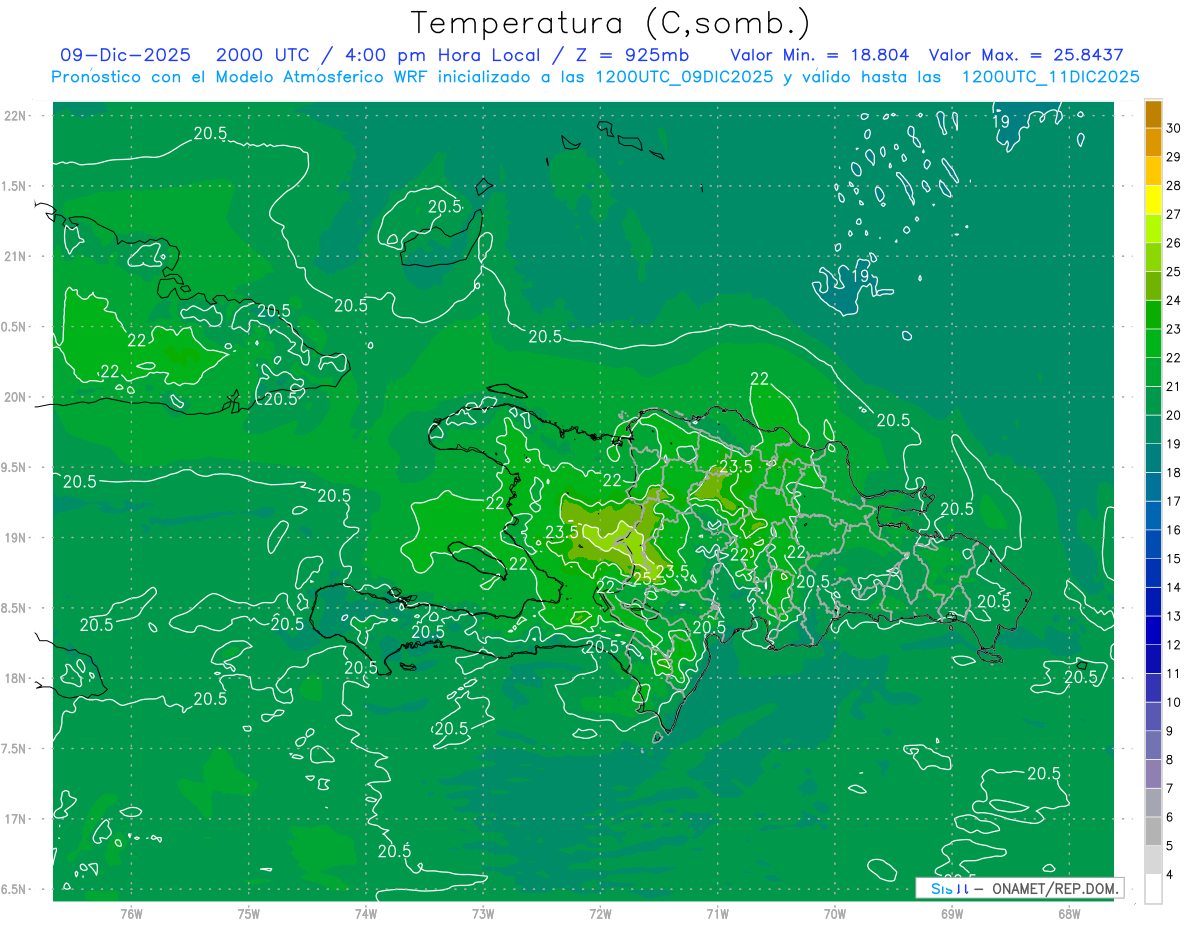Click the "25" contour label on the map
Screen dimensions: 1200x927
click(643, 578)
